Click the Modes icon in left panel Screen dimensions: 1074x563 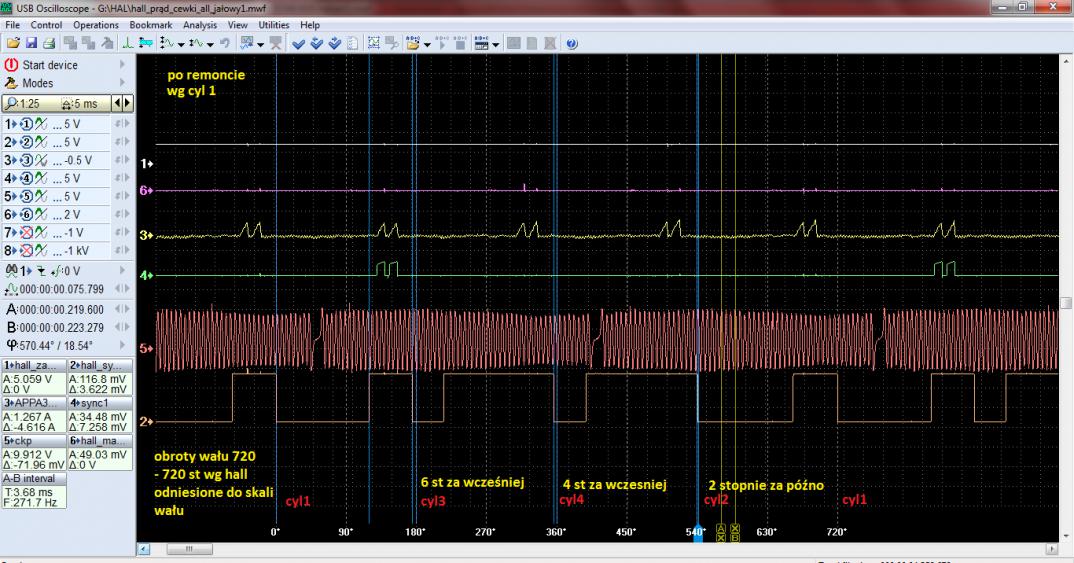coord(12,84)
